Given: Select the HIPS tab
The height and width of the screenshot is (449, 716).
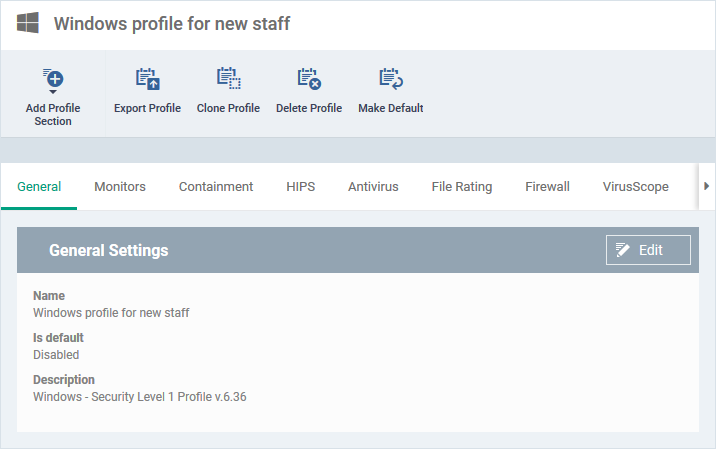Looking at the screenshot, I should [x=300, y=186].
